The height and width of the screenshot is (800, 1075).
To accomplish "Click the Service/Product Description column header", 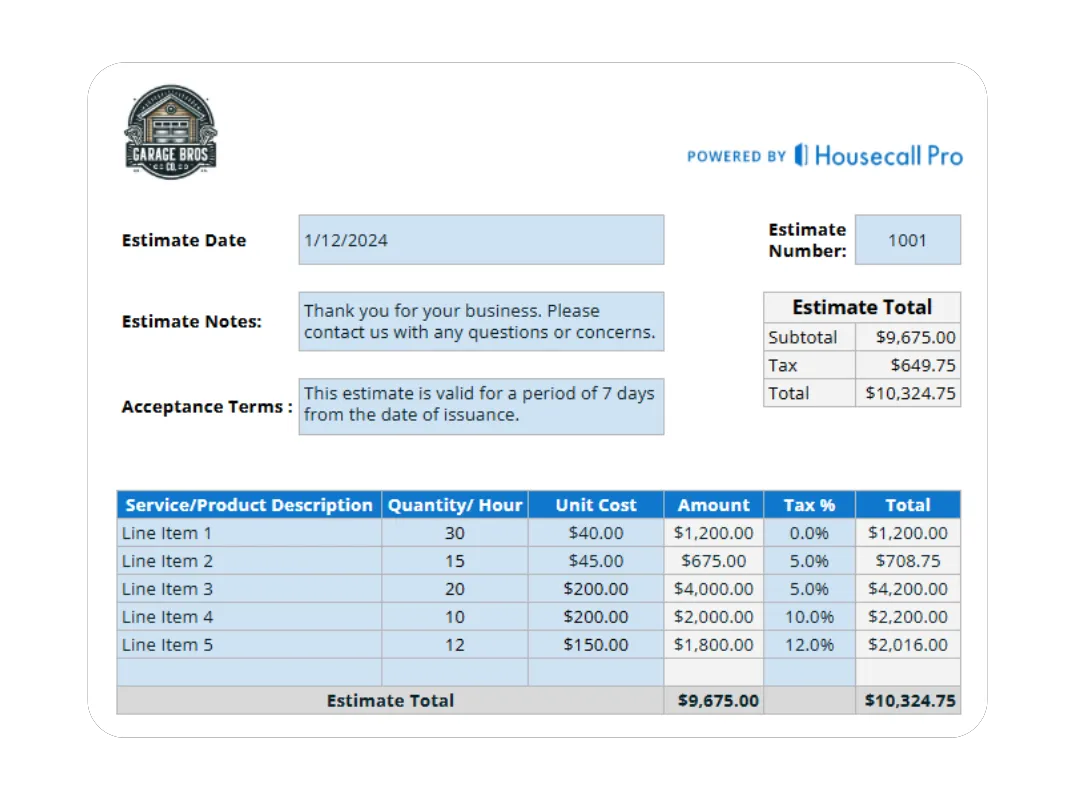I will click(249, 505).
